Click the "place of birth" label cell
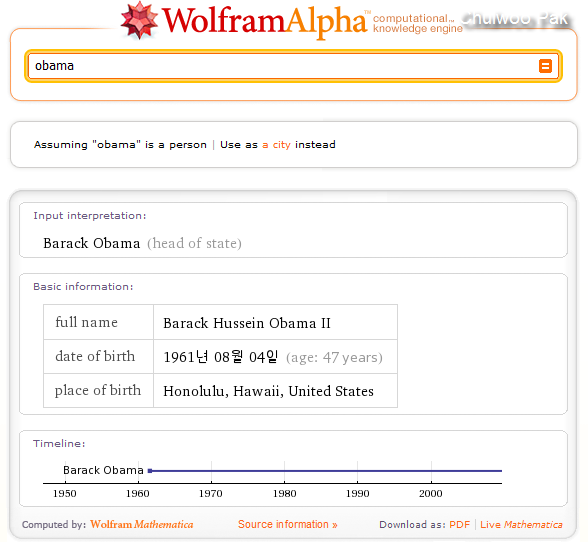The image size is (588, 542). tap(98, 390)
